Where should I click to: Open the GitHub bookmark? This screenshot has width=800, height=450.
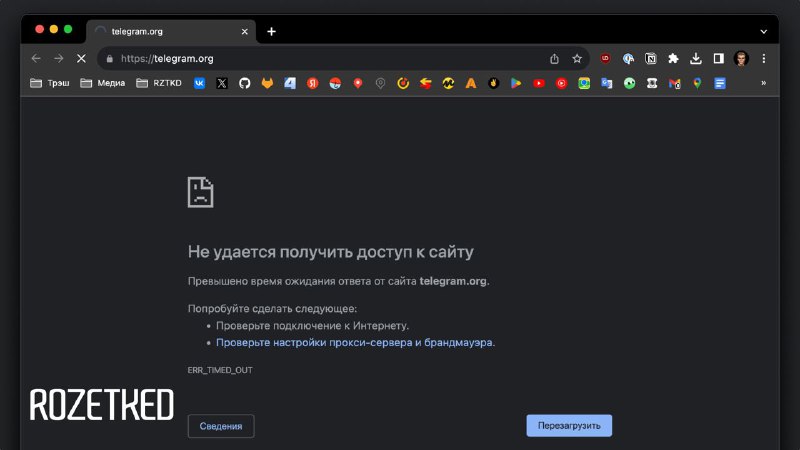tap(245, 83)
